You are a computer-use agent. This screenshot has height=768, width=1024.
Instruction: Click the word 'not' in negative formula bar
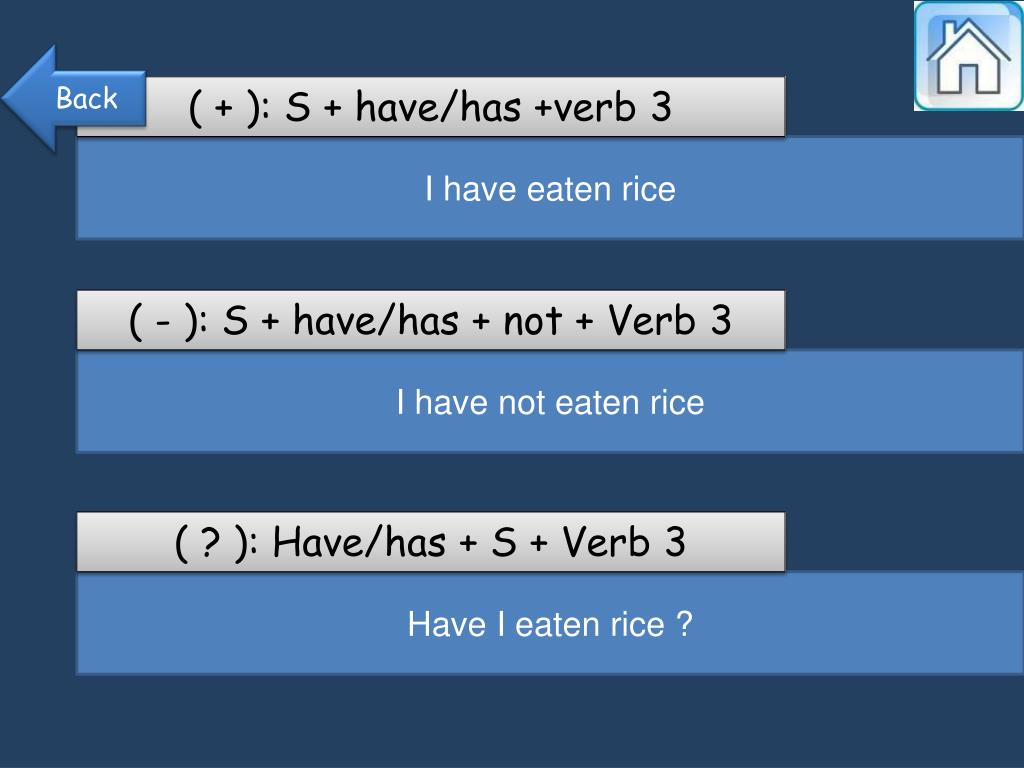[532, 321]
